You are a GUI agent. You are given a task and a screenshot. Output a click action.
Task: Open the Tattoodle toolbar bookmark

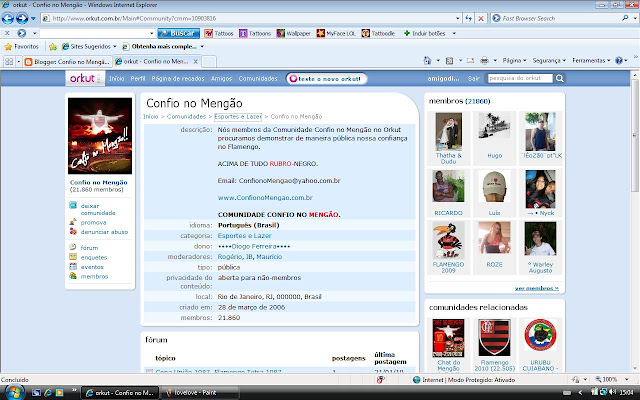click(x=378, y=33)
